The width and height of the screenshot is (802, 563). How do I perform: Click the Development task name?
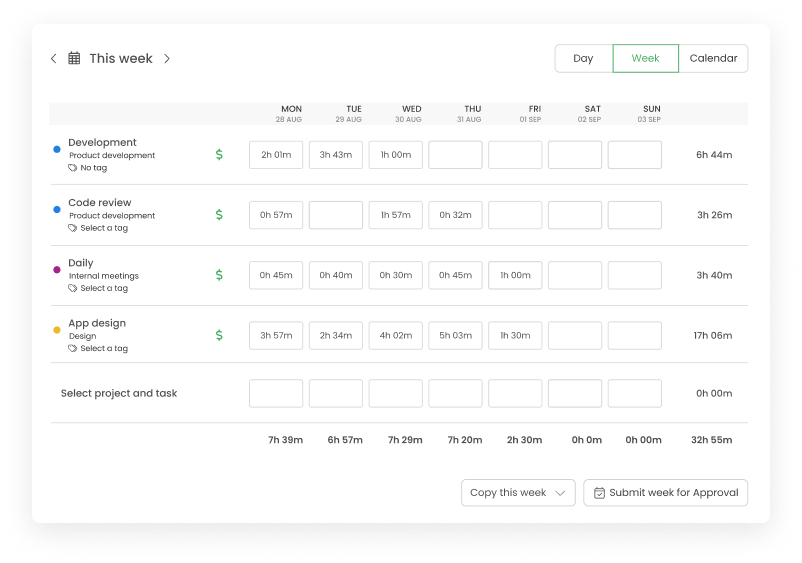[102, 142]
